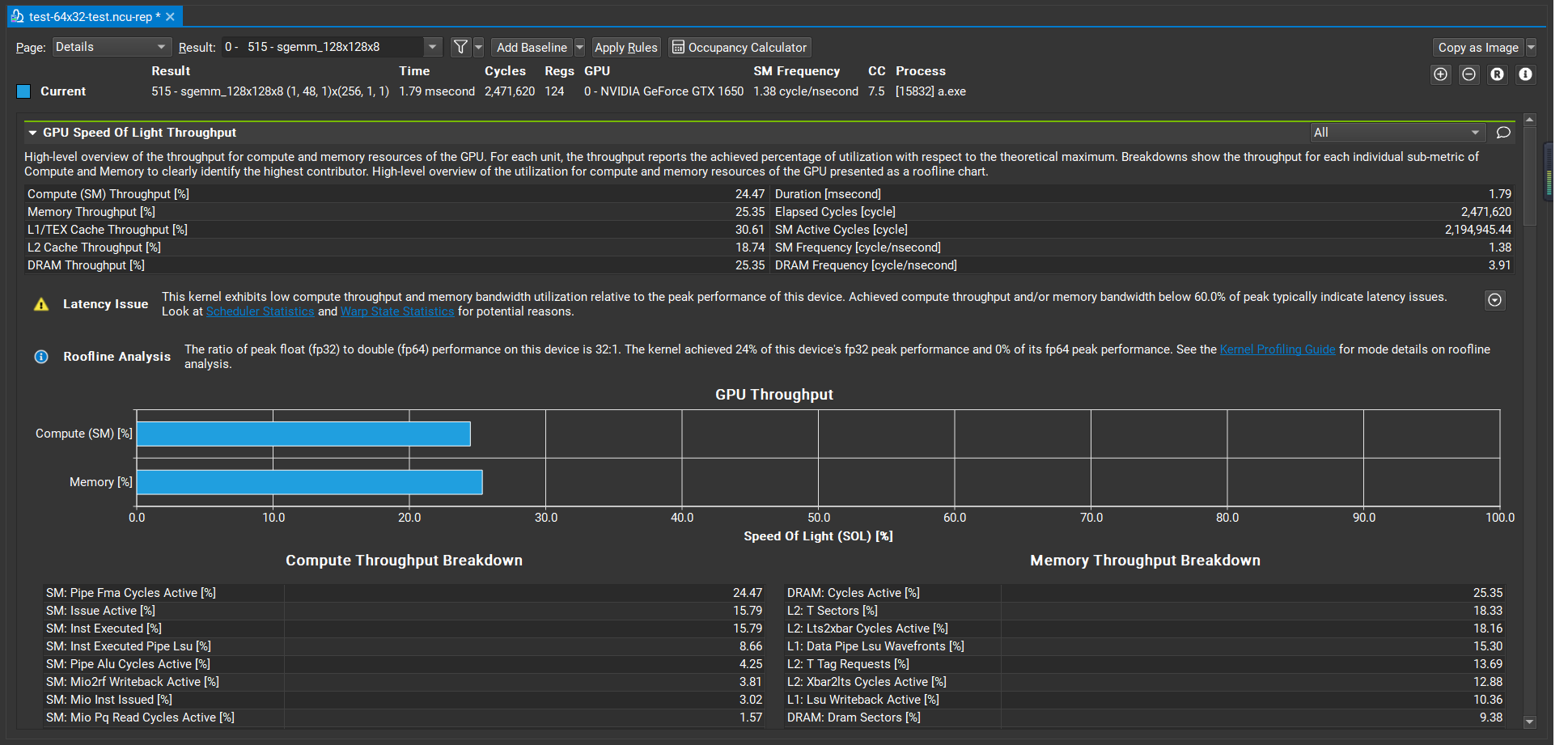Open the Copy as Image dropdown arrow
The image size is (1568, 745).
coord(1532,47)
